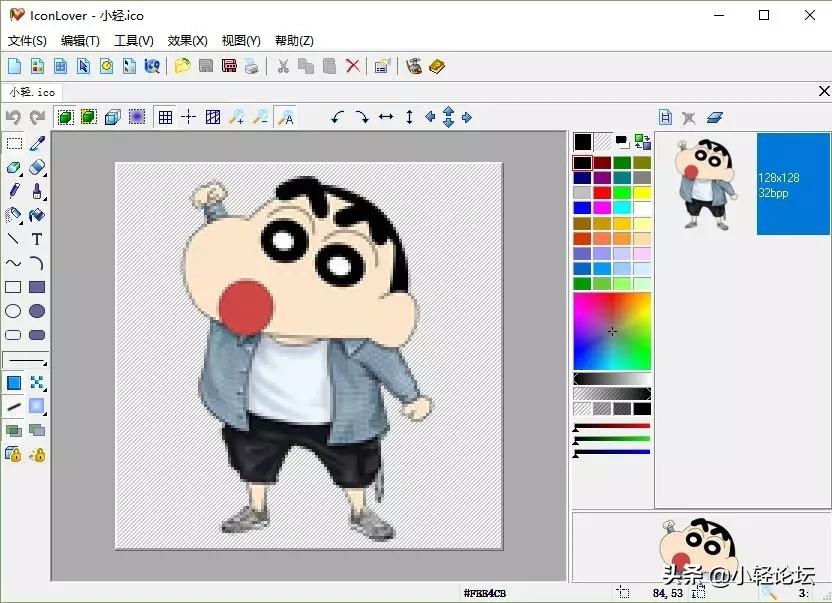Click the grayscale gradient bar
Image resolution: width=832 pixels, height=603 pixels.
[612, 378]
